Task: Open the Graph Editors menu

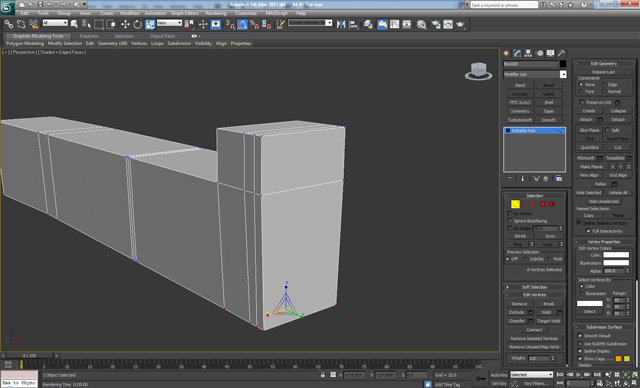Action: [184, 13]
